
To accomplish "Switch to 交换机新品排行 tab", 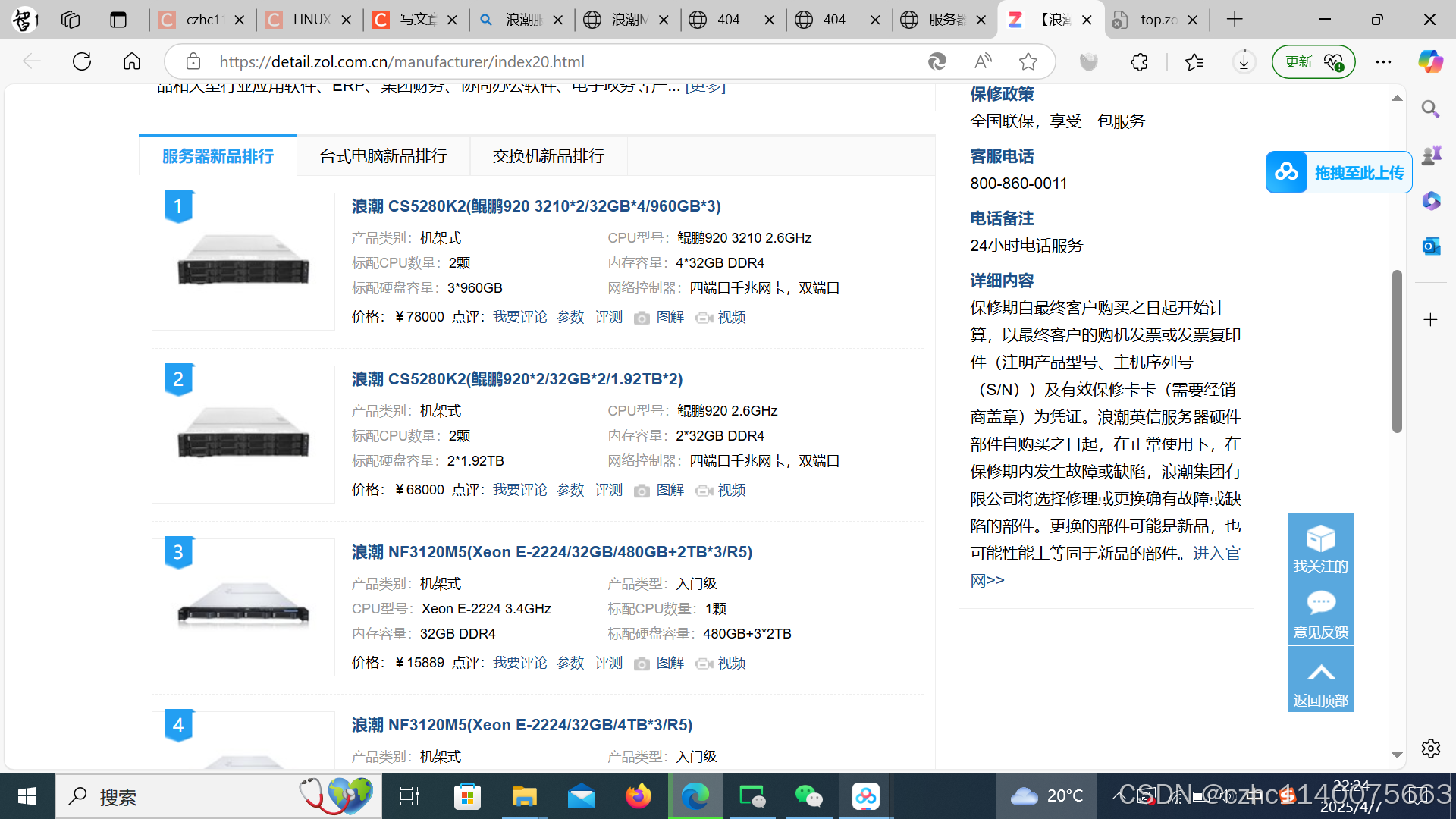I will point(548,156).
